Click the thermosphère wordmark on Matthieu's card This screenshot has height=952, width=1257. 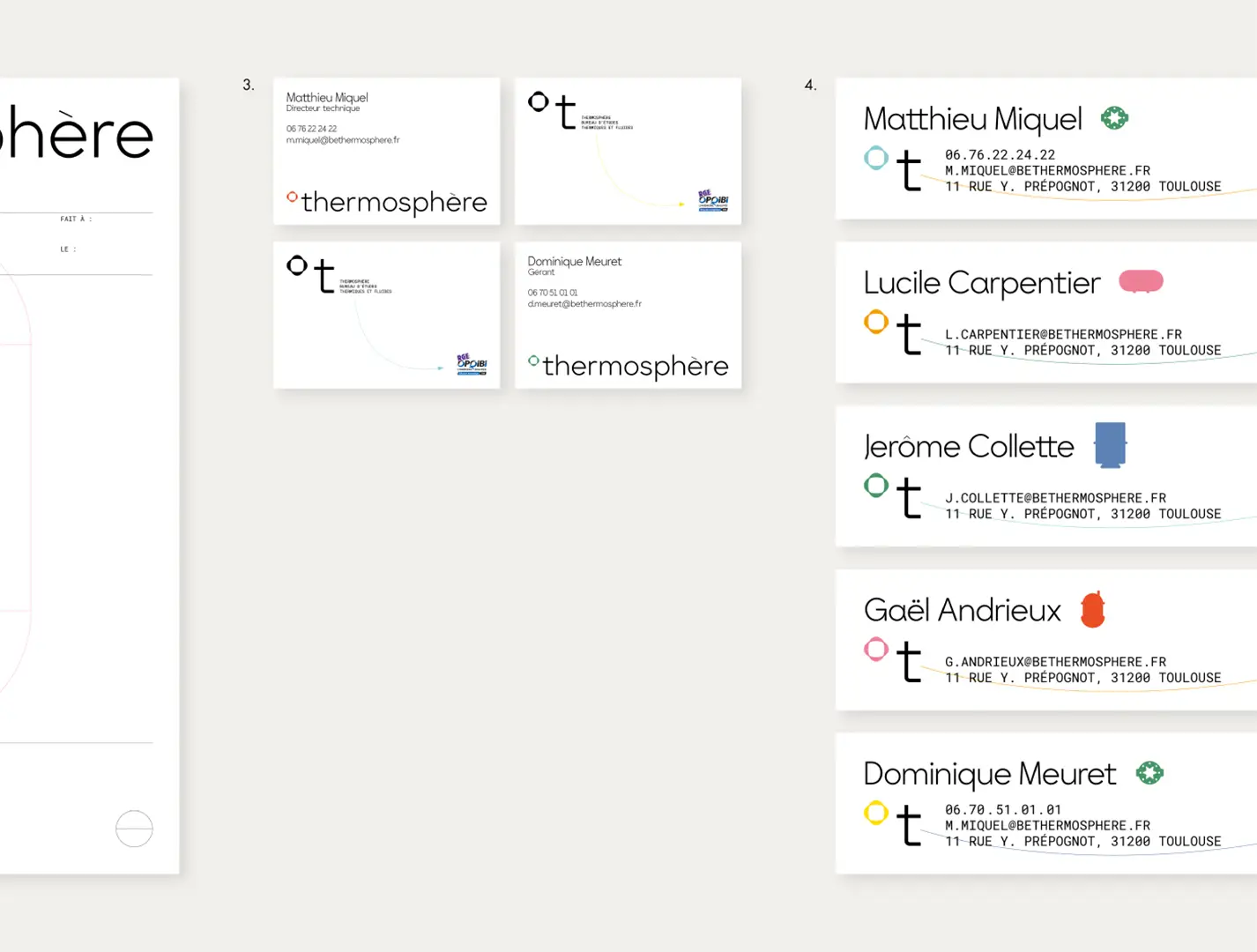coord(394,202)
